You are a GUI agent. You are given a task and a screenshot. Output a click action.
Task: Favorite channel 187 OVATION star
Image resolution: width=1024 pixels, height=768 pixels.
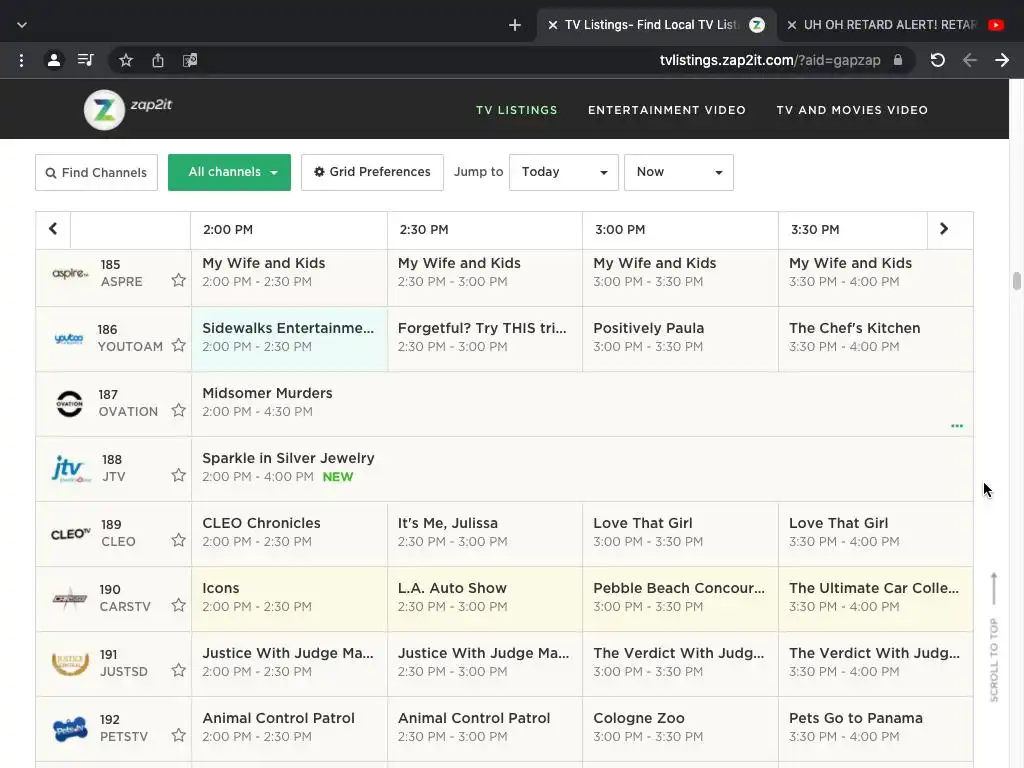(178, 410)
